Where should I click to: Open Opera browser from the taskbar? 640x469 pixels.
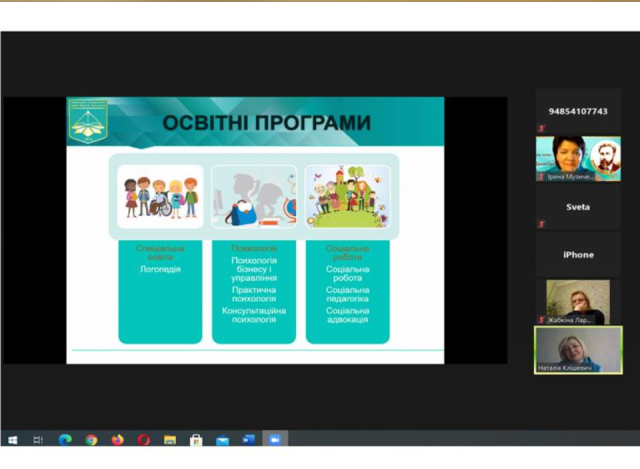143,439
